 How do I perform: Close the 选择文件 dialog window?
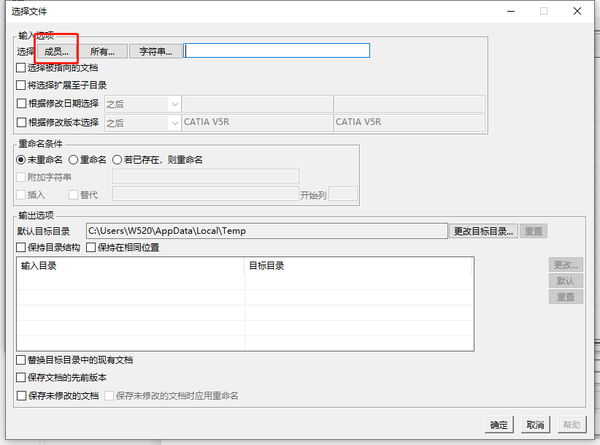(577, 11)
